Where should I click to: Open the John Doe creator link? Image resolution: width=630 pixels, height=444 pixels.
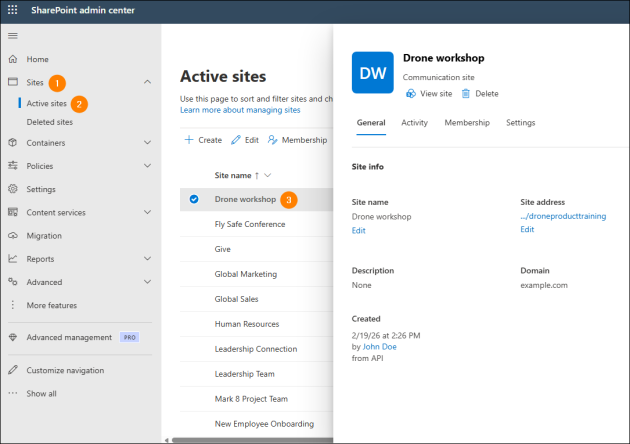(379, 346)
